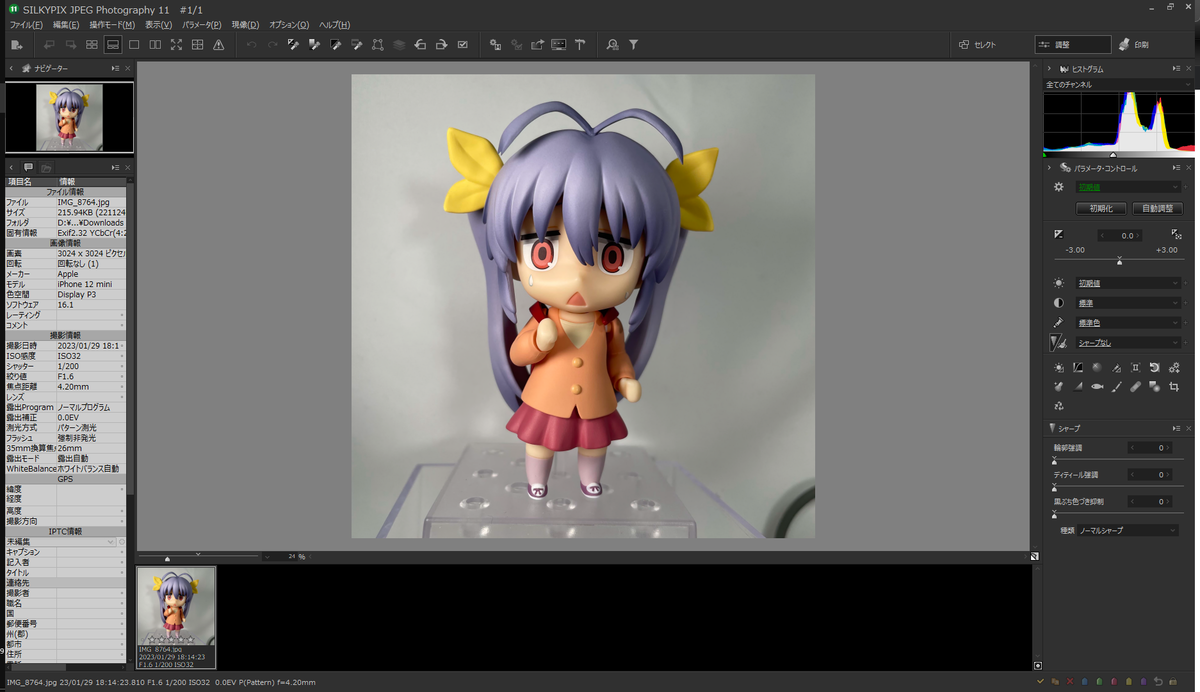Click the fullscreen preview arrows icon
1200x692 pixels.
click(x=176, y=45)
